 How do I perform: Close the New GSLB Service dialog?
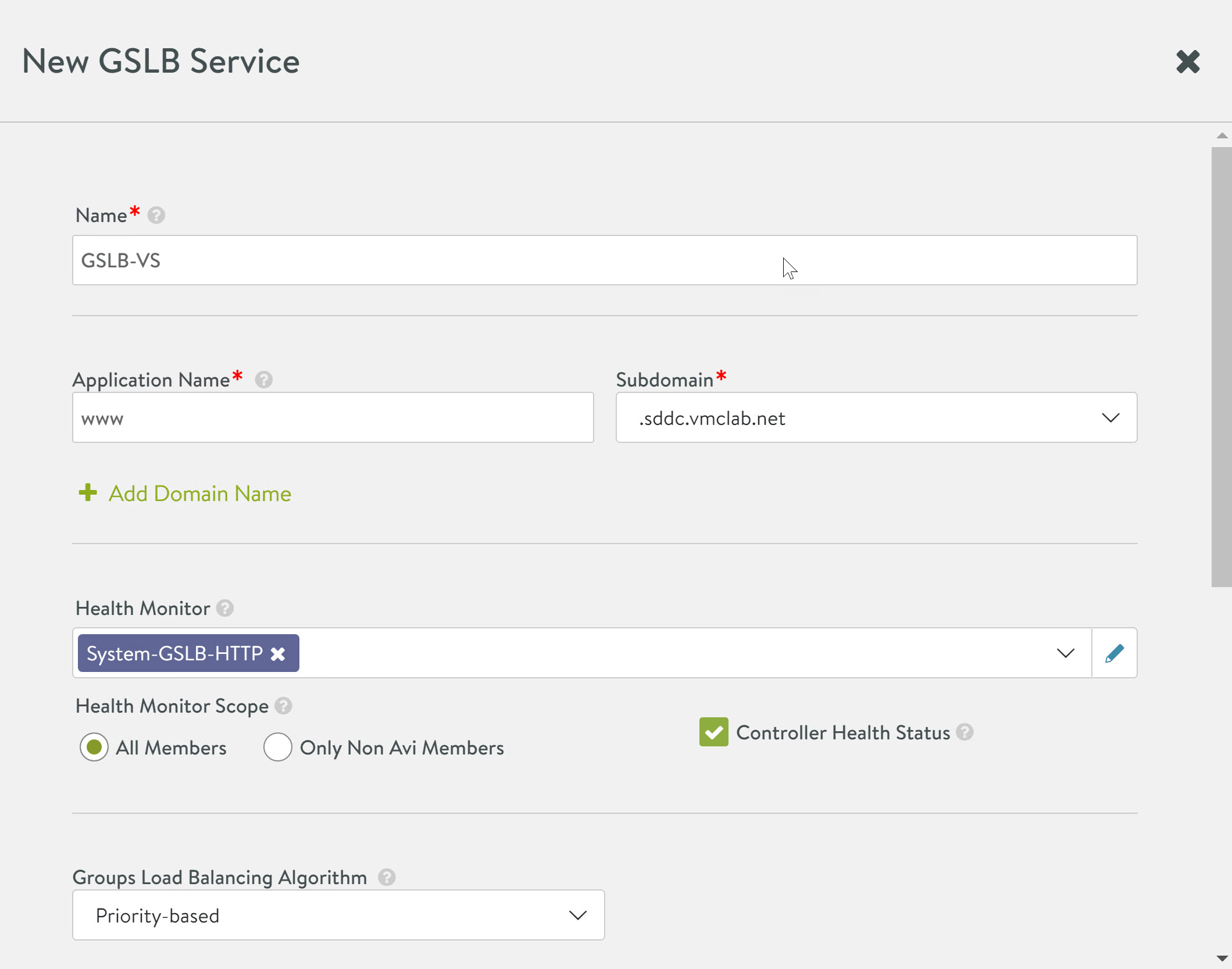(1187, 62)
